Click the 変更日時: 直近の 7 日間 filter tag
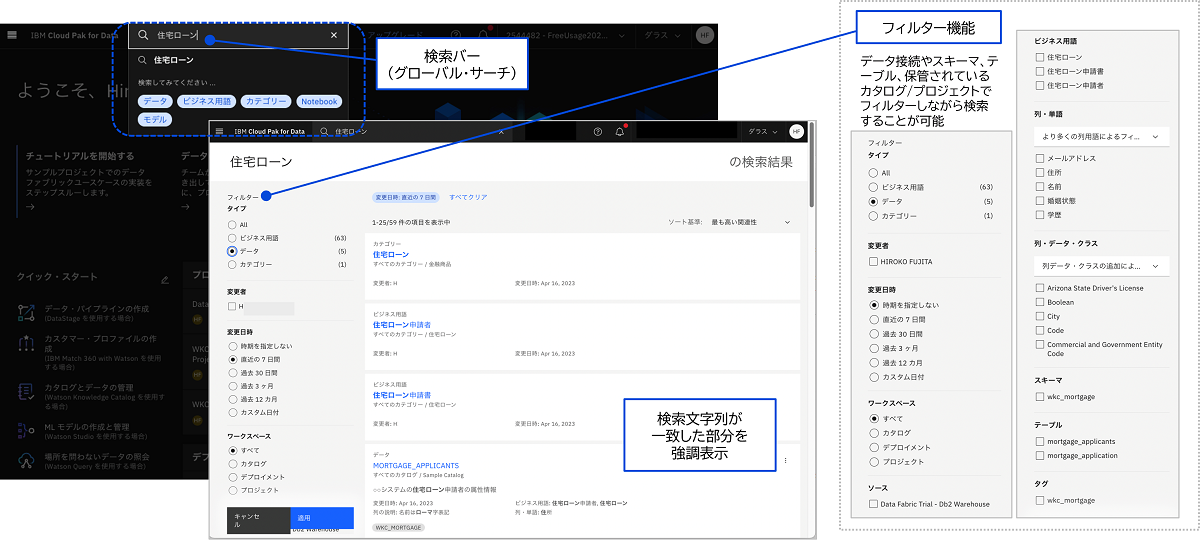 coord(405,198)
